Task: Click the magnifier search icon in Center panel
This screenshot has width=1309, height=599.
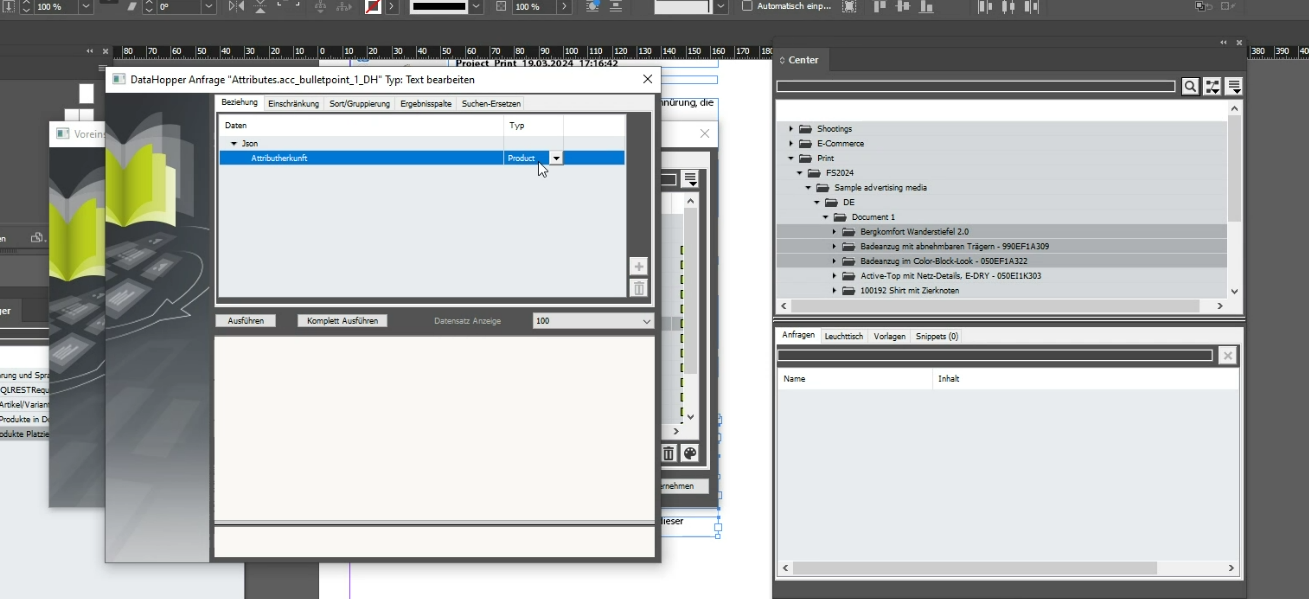Action: click(x=1189, y=86)
